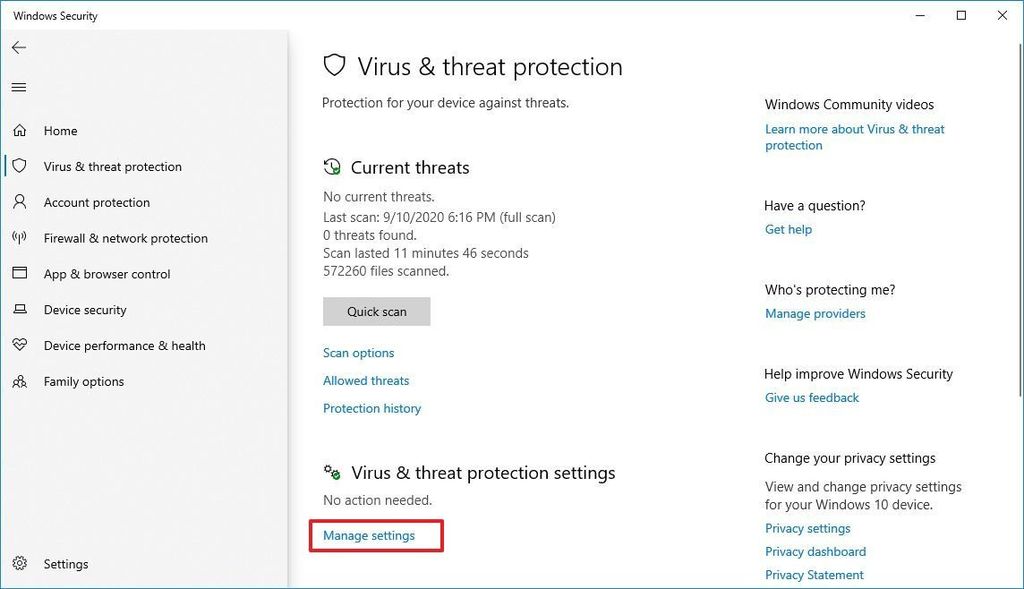Navigate back with the back arrow
This screenshot has width=1024, height=589.
pos(18,47)
